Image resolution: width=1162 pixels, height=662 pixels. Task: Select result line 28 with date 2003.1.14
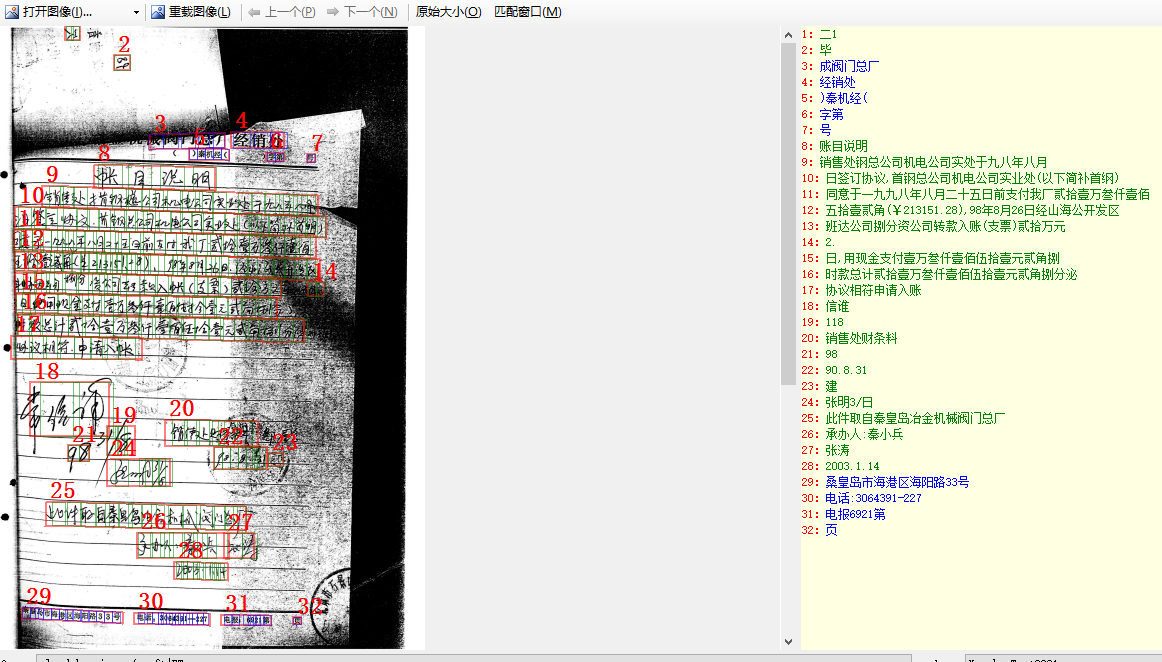[852, 466]
